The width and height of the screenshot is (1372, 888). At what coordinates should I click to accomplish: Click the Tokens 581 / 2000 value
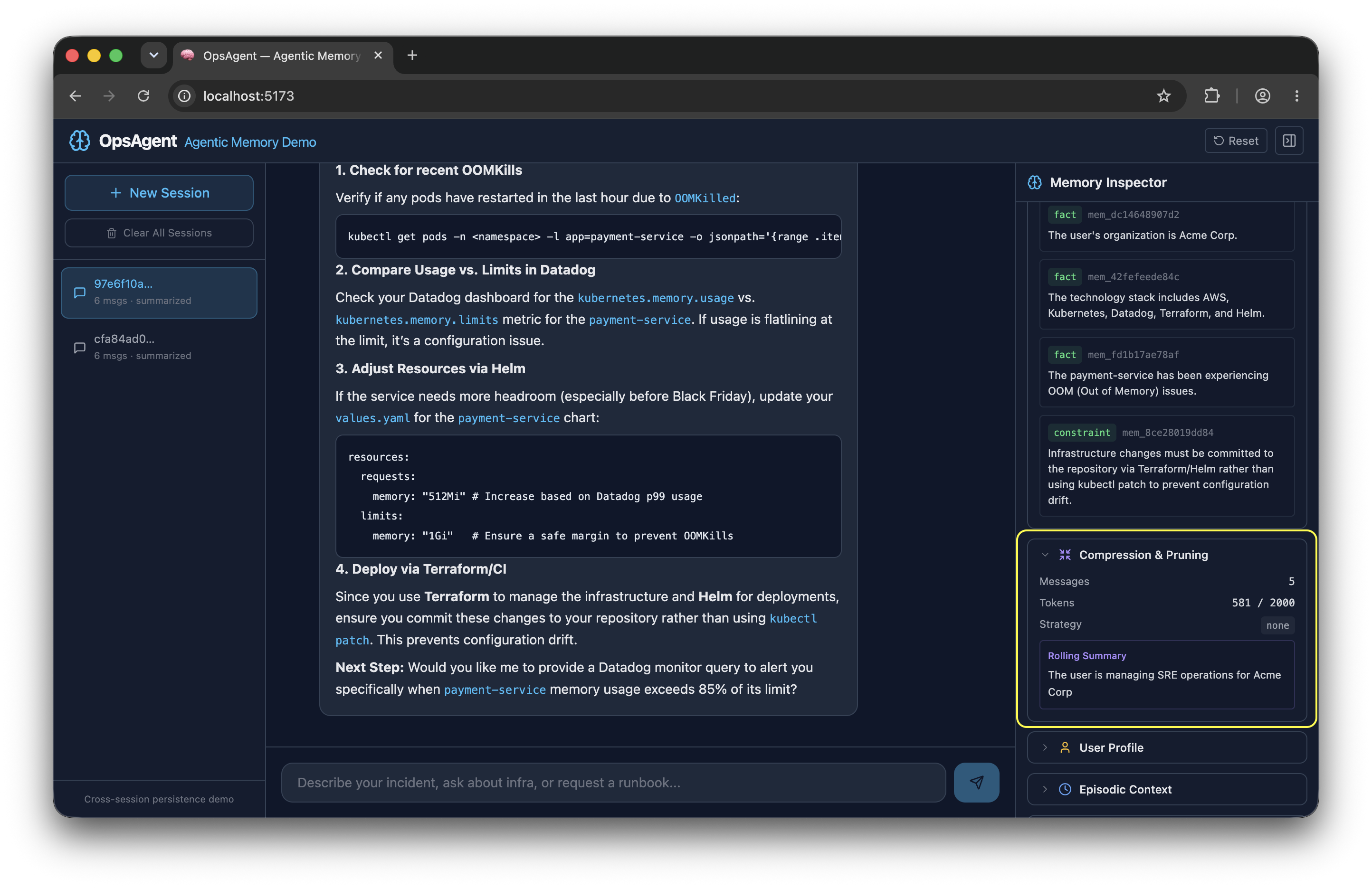1262,603
